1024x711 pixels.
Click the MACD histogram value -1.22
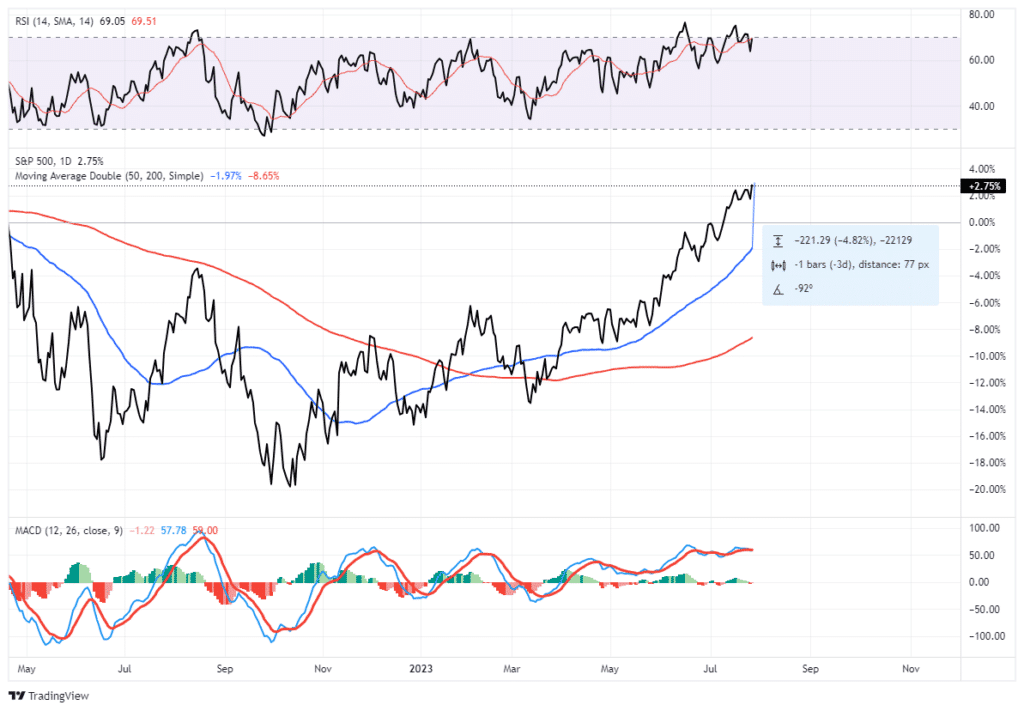(x=140, y=530)
